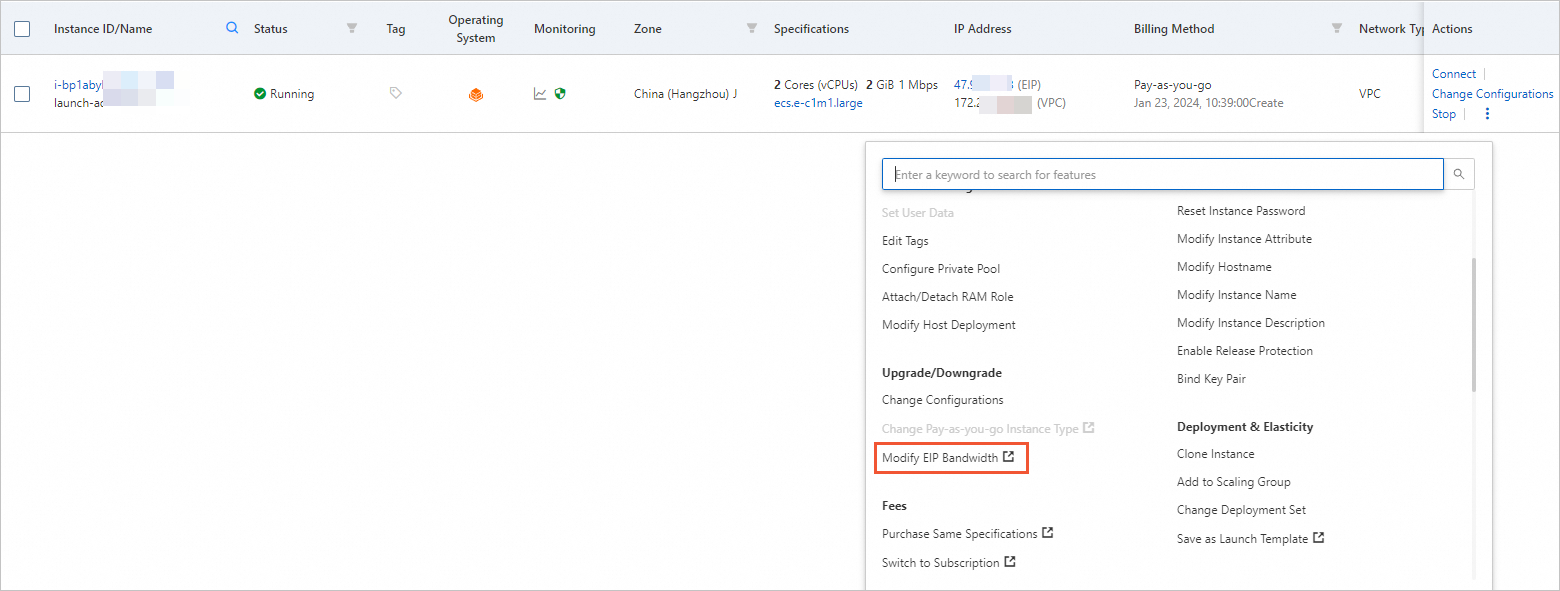This screenshot has height=591, width=1560.
Task: Open the Status column filter
Action: 351,29
